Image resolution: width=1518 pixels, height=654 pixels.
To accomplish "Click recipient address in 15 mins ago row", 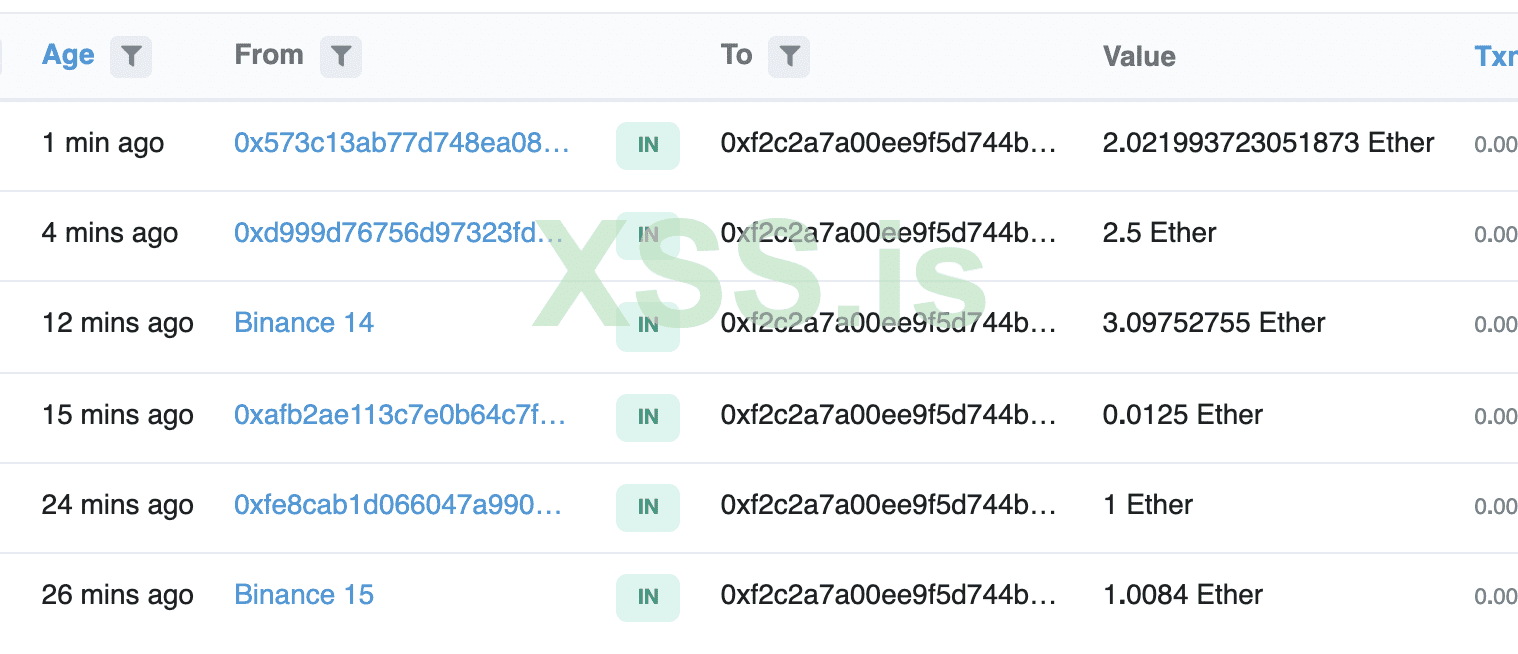I will coord(888,415).
